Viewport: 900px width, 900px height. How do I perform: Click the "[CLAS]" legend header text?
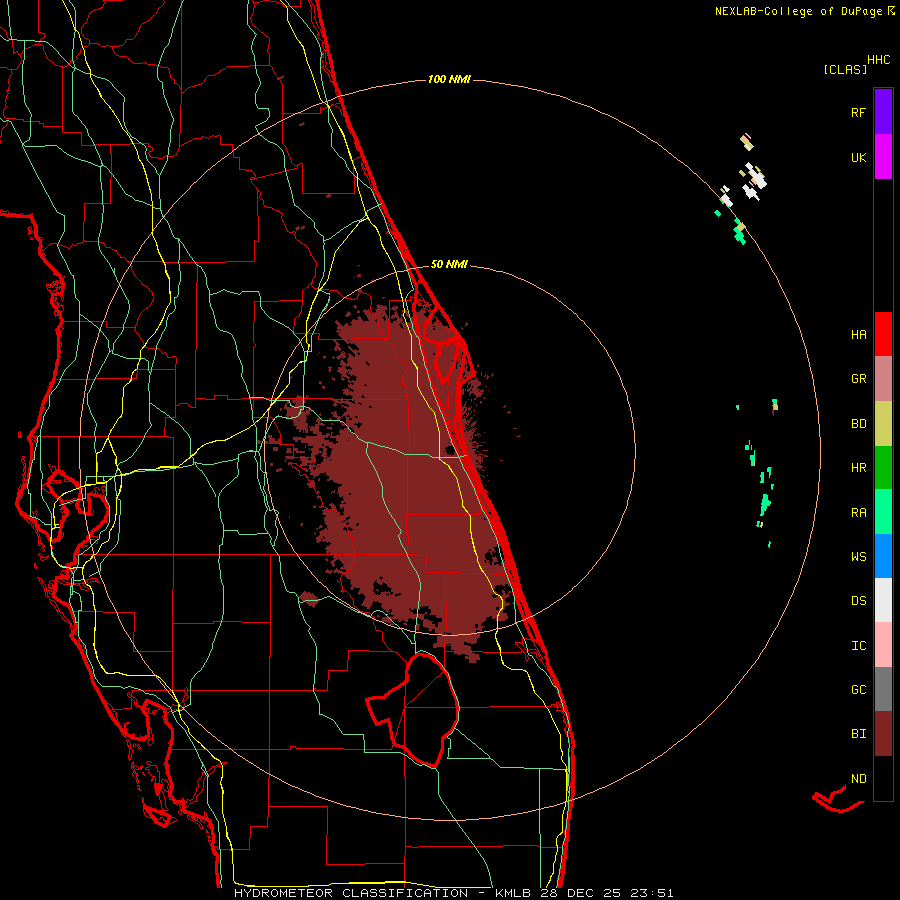point(845,69)
